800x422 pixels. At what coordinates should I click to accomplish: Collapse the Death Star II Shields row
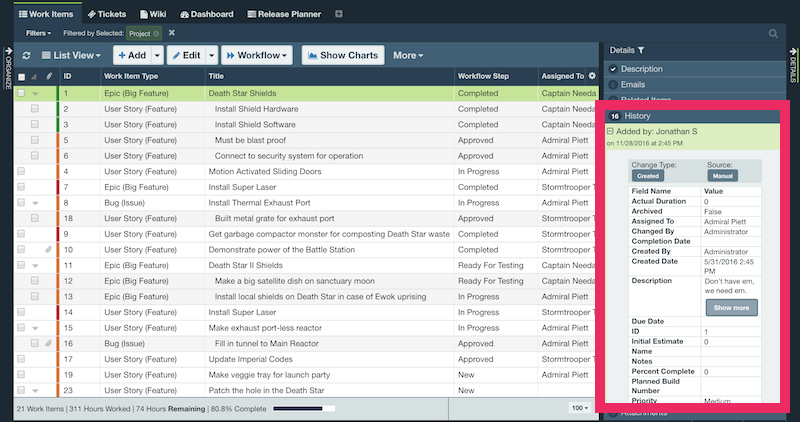point(35,266)
